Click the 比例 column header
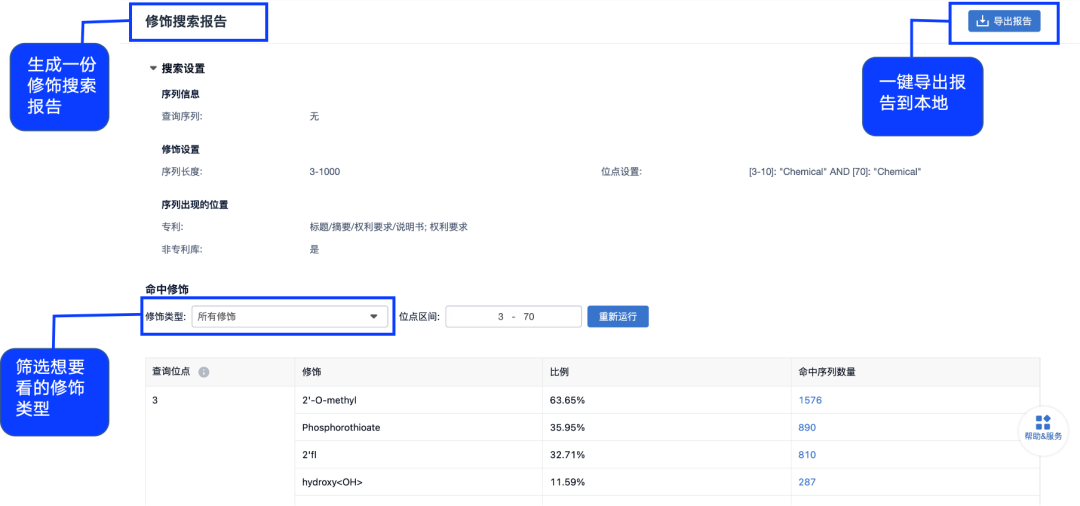The image size is (1080, 506). pyautogui.click(x=560, y=372)
